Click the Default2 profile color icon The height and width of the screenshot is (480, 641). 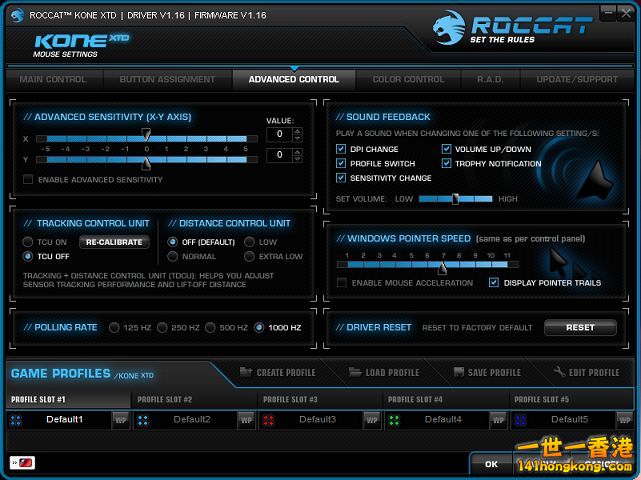point(143,420)
